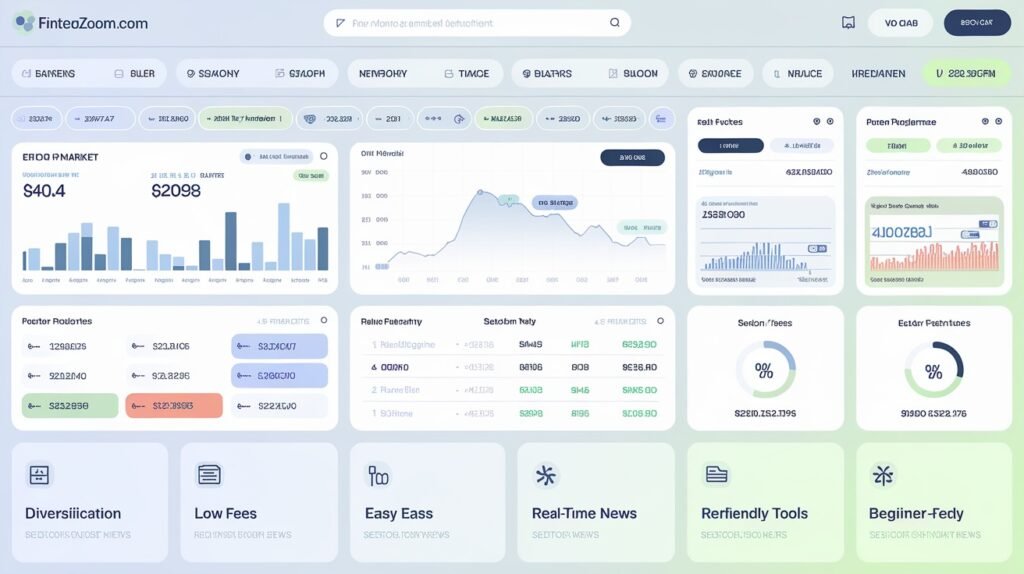The image size is (1024, 574).
Task: Select the BILER tab
Action: 135,74
